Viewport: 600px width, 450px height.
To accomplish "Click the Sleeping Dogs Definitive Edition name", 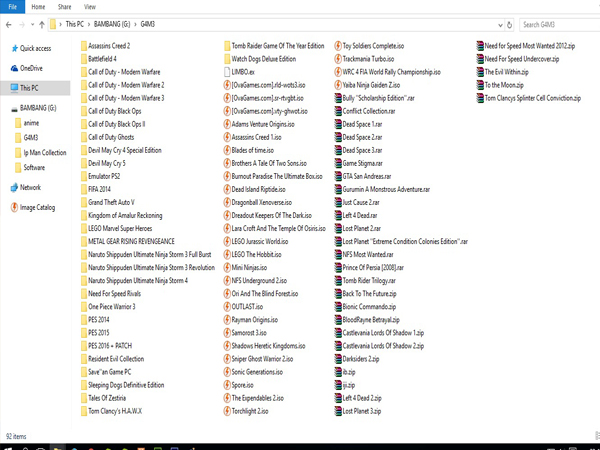I will pyautogui.click(x=126, y=385).
